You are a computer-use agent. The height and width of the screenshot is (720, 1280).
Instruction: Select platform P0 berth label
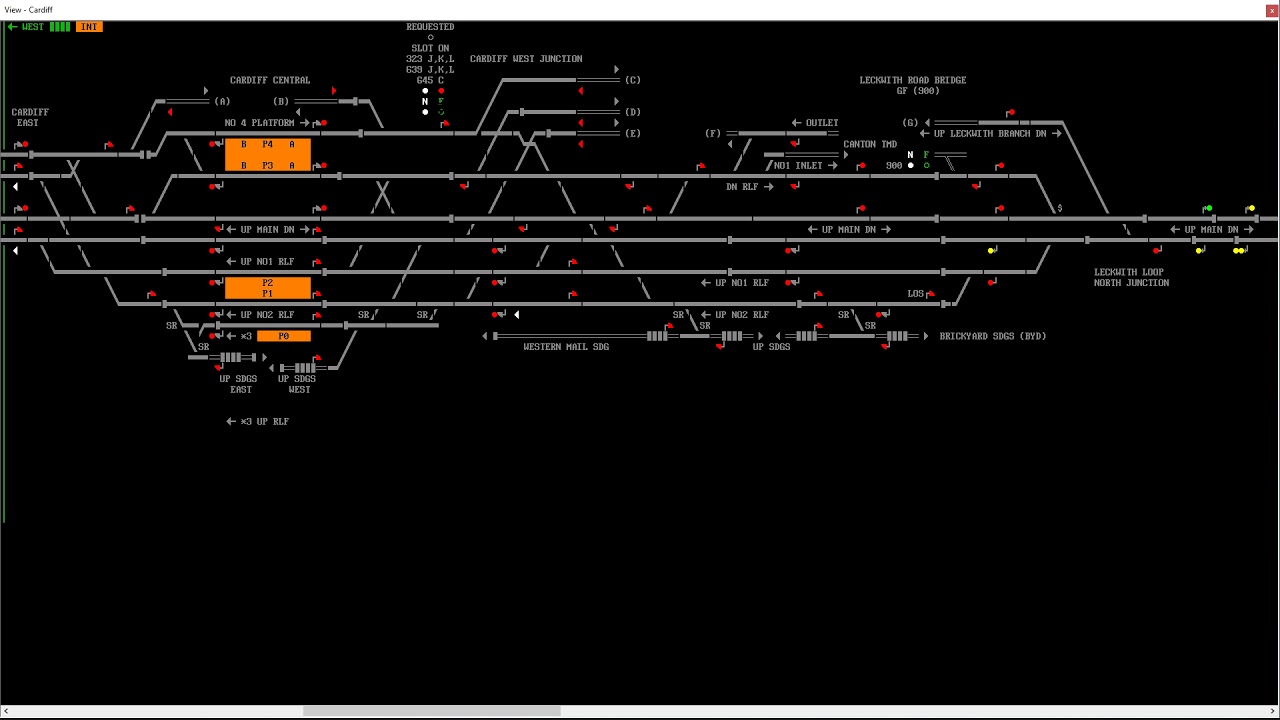(x=283, y=336)
